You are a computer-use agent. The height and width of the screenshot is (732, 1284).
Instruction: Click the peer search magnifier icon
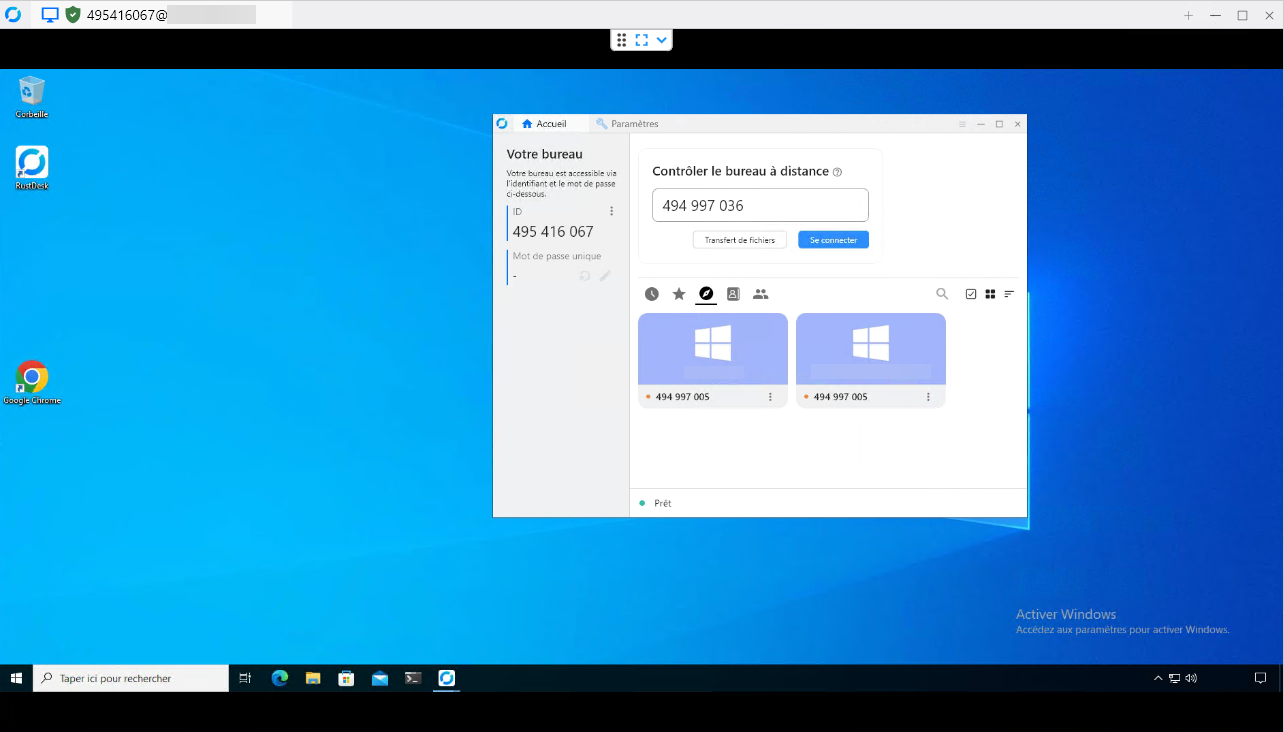click(942, 294)
